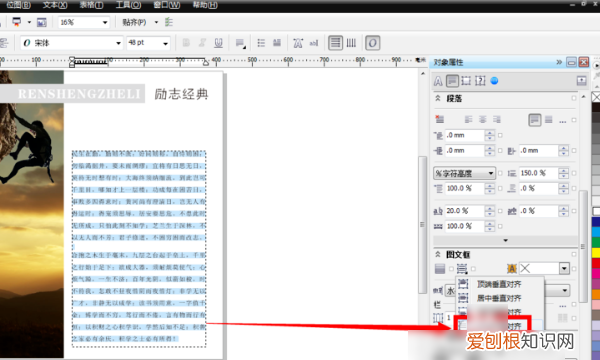This screenshot has height=360, width=600.
Task: Click the canvas vertical scrollbar
Action: tap(422, 224)
